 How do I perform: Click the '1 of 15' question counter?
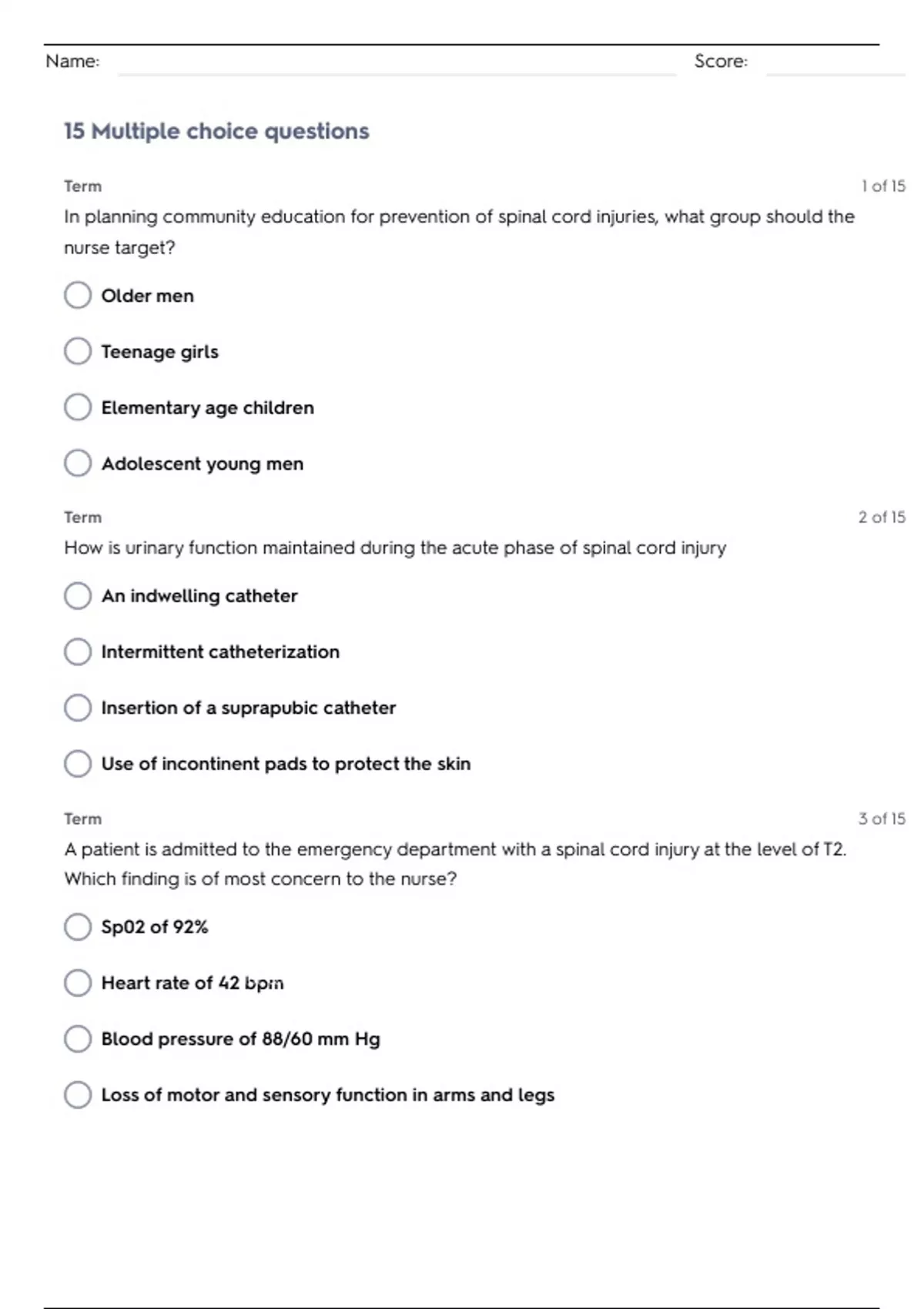pyautogui.click(x=883, y=186)
